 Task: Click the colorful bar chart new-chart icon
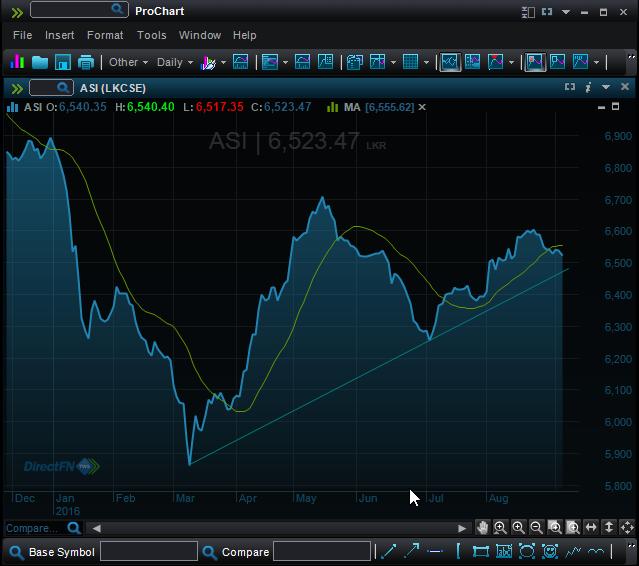coord(17,62)
